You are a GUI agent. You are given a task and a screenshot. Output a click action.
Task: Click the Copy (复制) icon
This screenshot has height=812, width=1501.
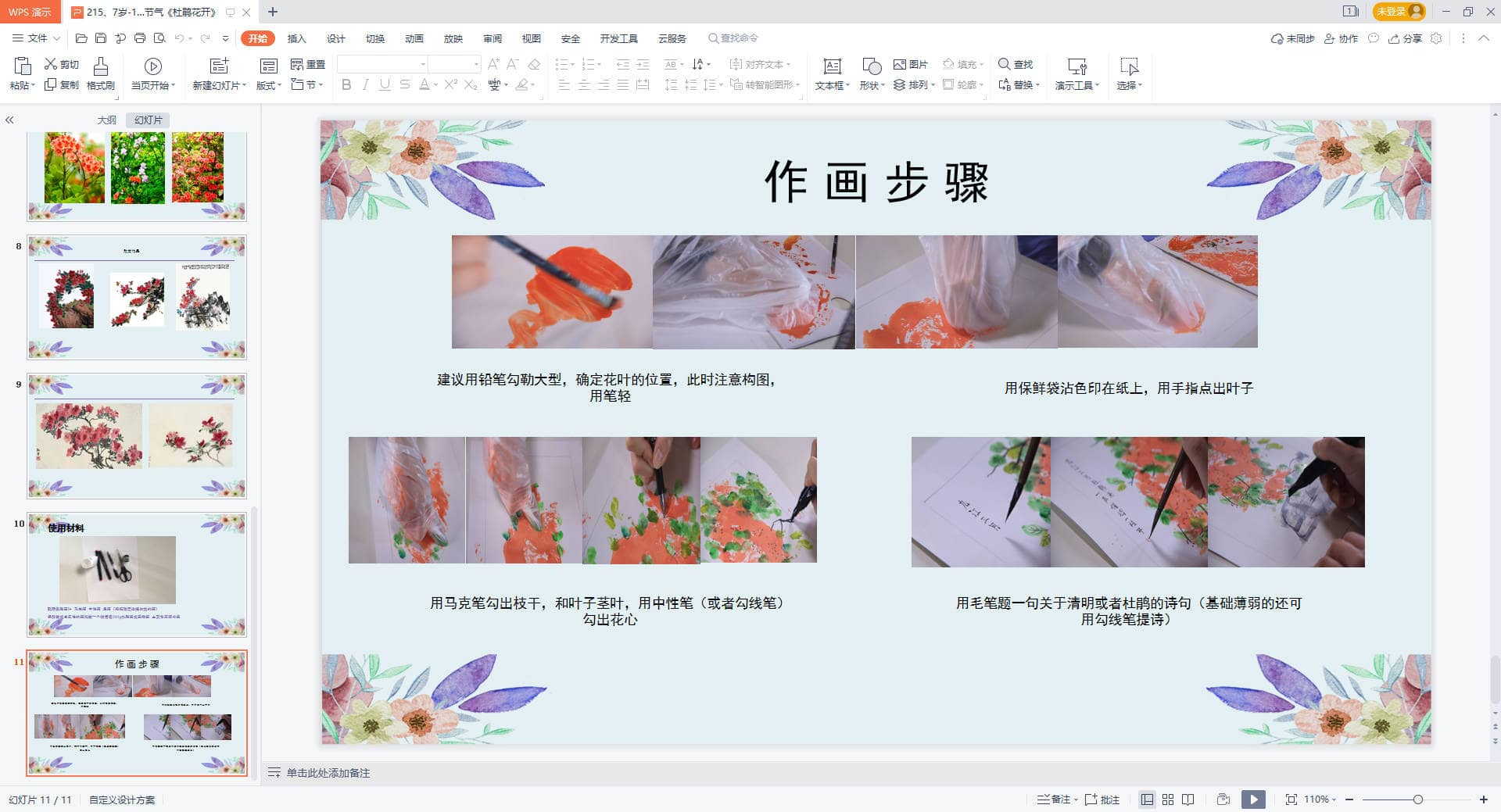pyautogui.click(x=51, y=84)
